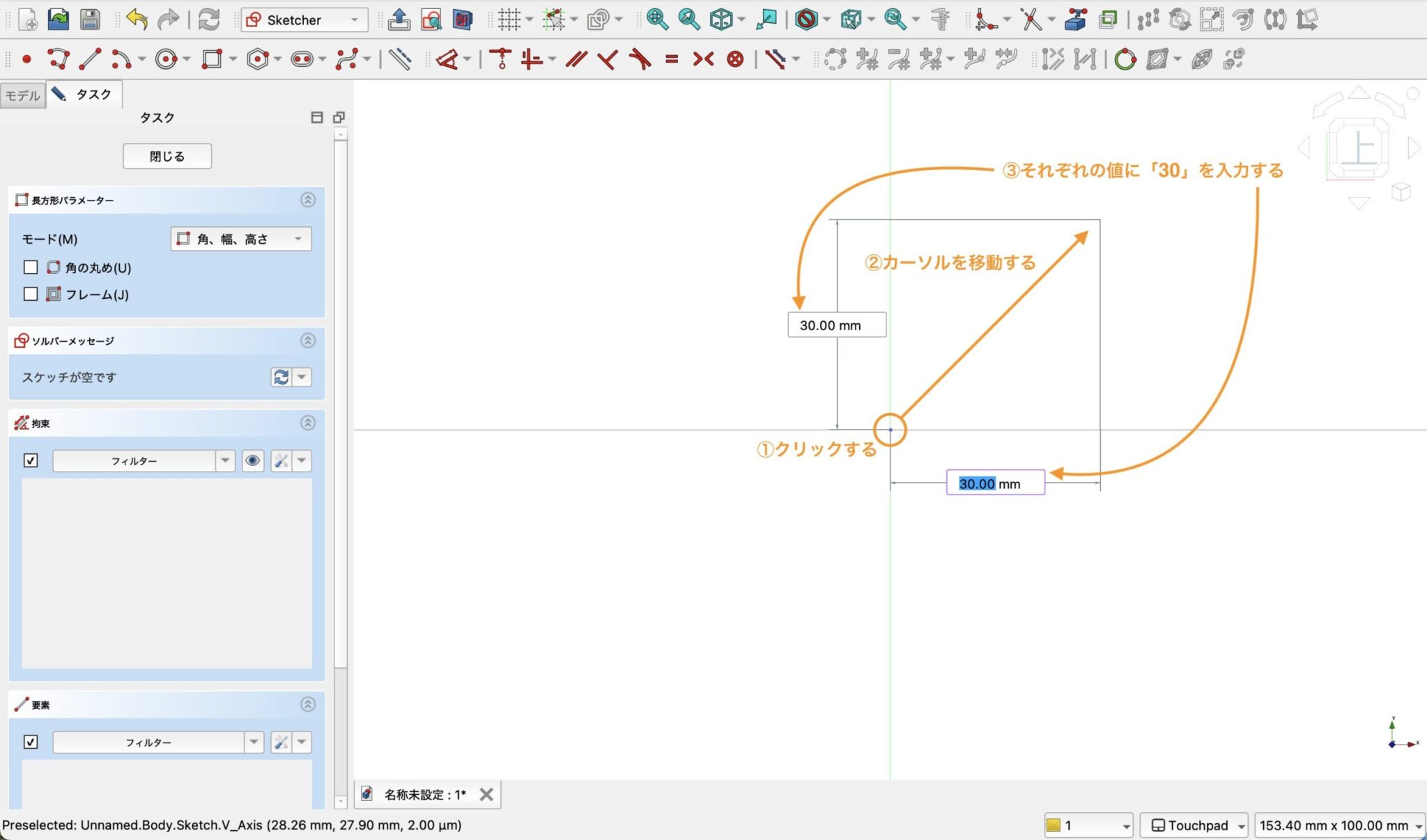Apply the Symmetric constraint
The height and width of the screenshot is (840, 1427).
point(704,59)
